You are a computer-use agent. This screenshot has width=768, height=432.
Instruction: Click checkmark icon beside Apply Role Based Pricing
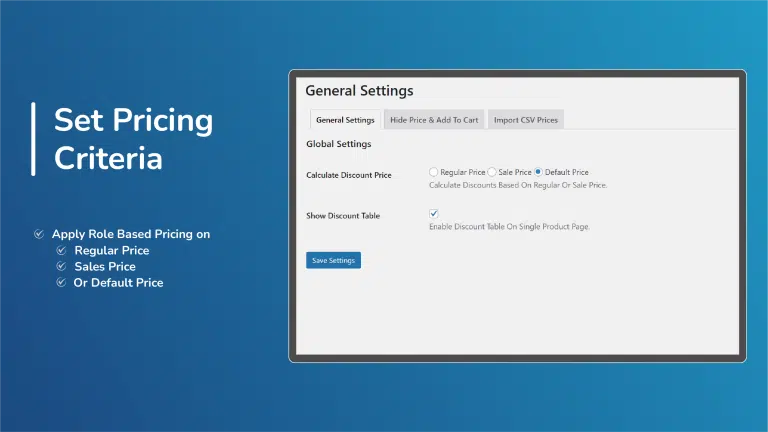pyautogui.click(x=39, y=234)
